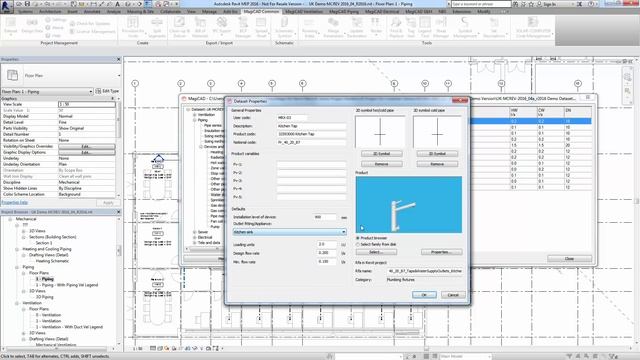640x360 pixels.
Task: Collapse the Piping node in MagiCAD dataset tree
Action: pos(195,120)
